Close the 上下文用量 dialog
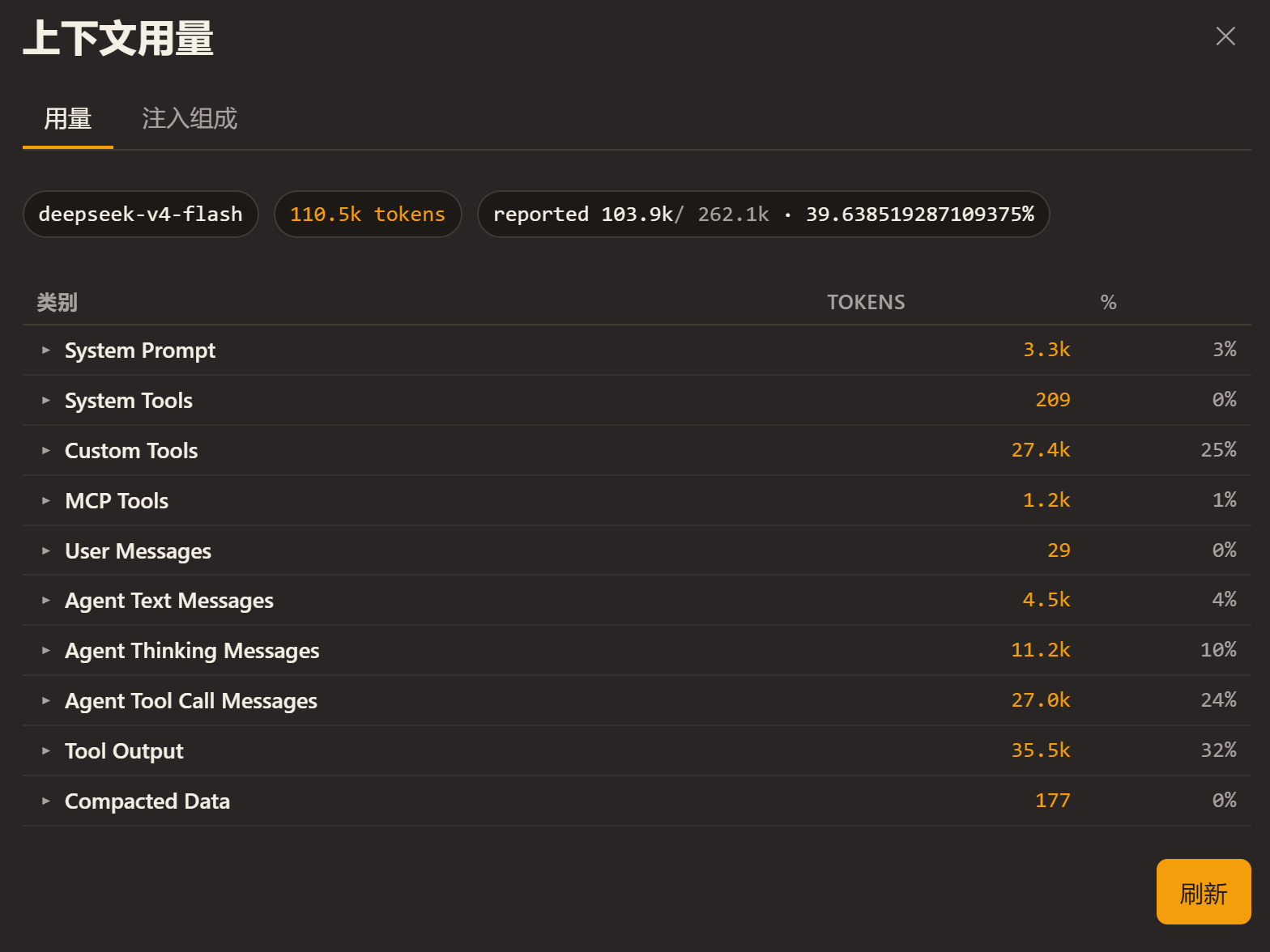The width and height of the screenshot is (1270, 952). [1225, 36]
